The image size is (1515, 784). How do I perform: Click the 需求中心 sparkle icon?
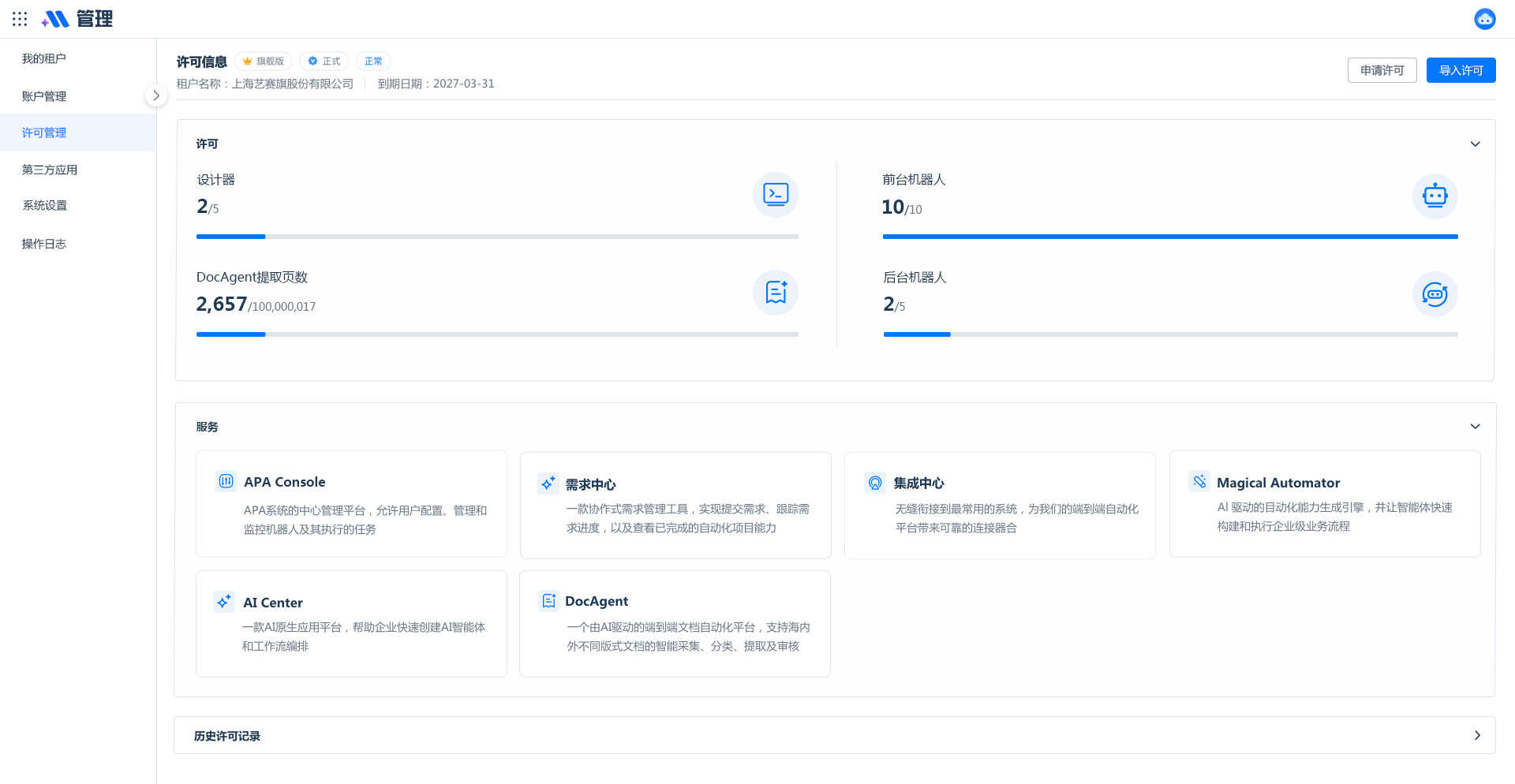click(548, 483)
